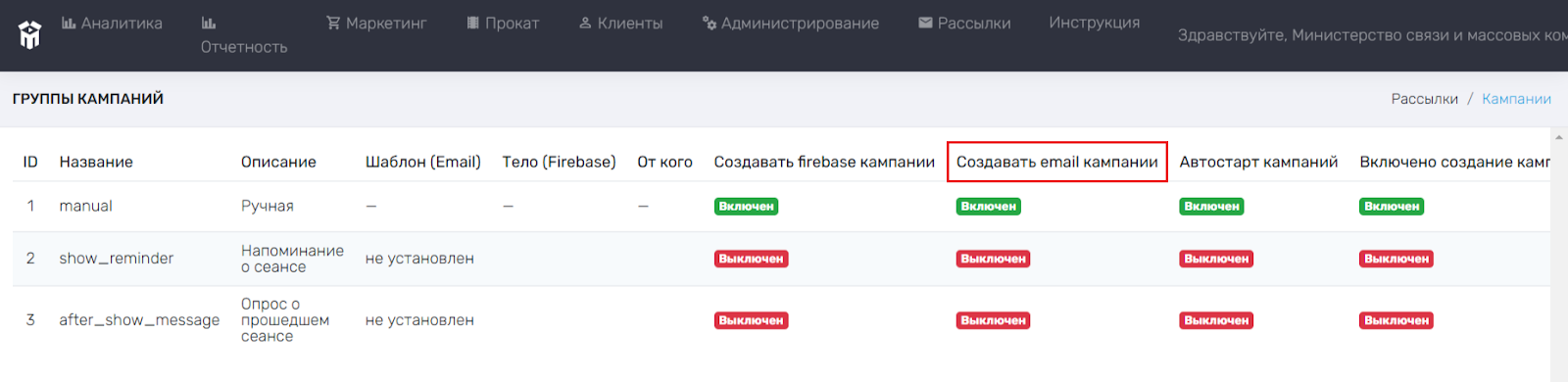Click Создавать email кампании column header

pos(1057,162)
